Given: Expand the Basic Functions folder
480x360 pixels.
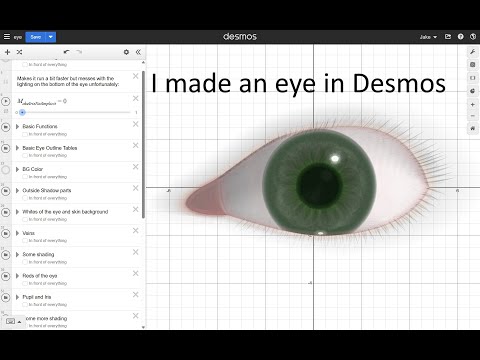Looking at the screenshot, I should [17, 126].
